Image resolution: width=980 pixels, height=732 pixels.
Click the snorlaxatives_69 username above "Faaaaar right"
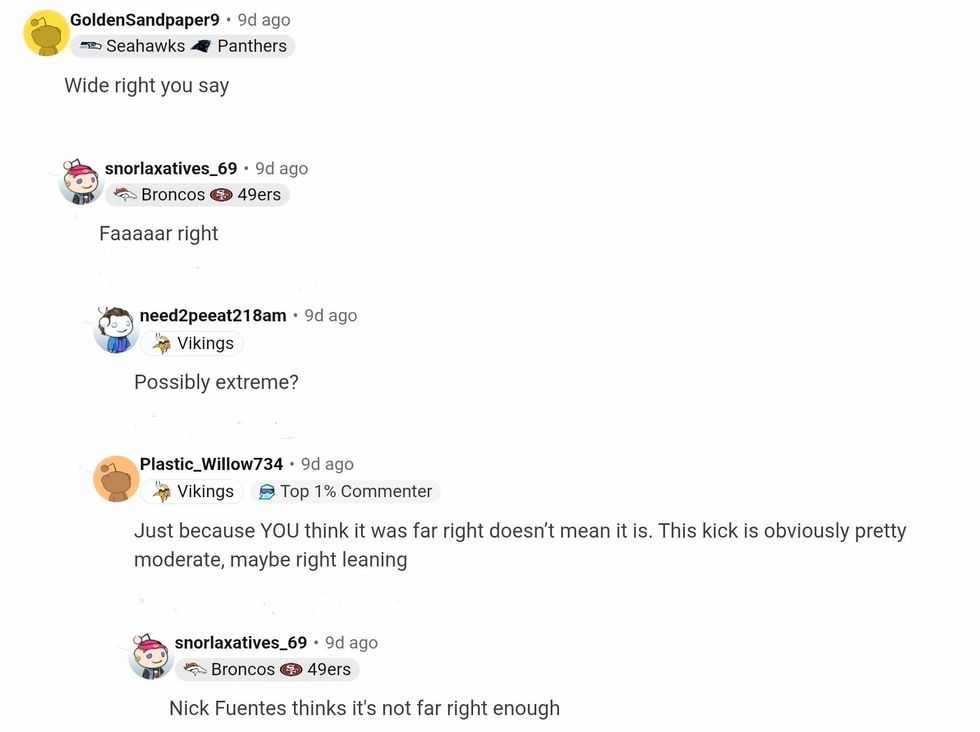point(171,168)
